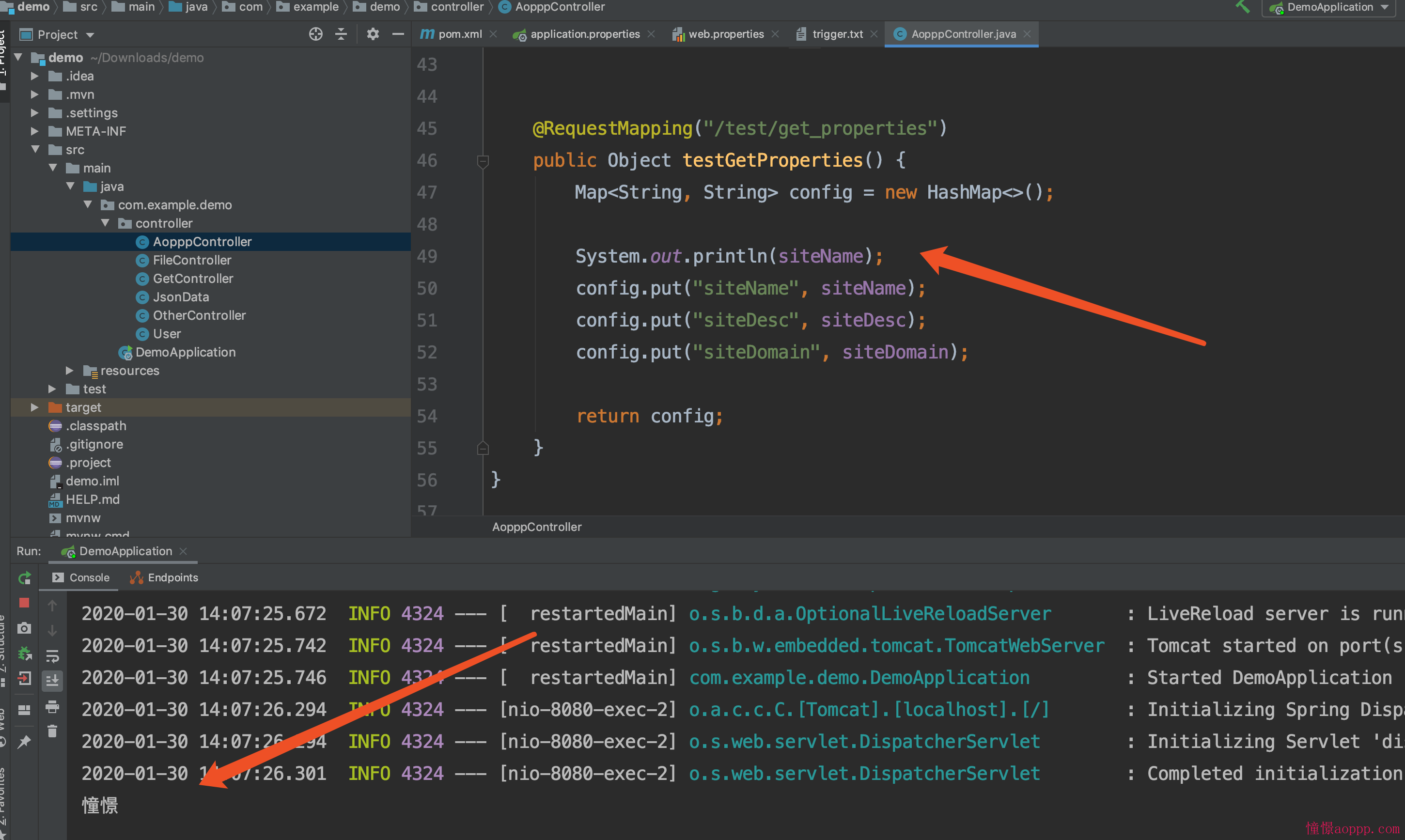Place cursor on return config line
This screenshot has width=1405, height=840.
pyautogui.click(x=649, y=416)
